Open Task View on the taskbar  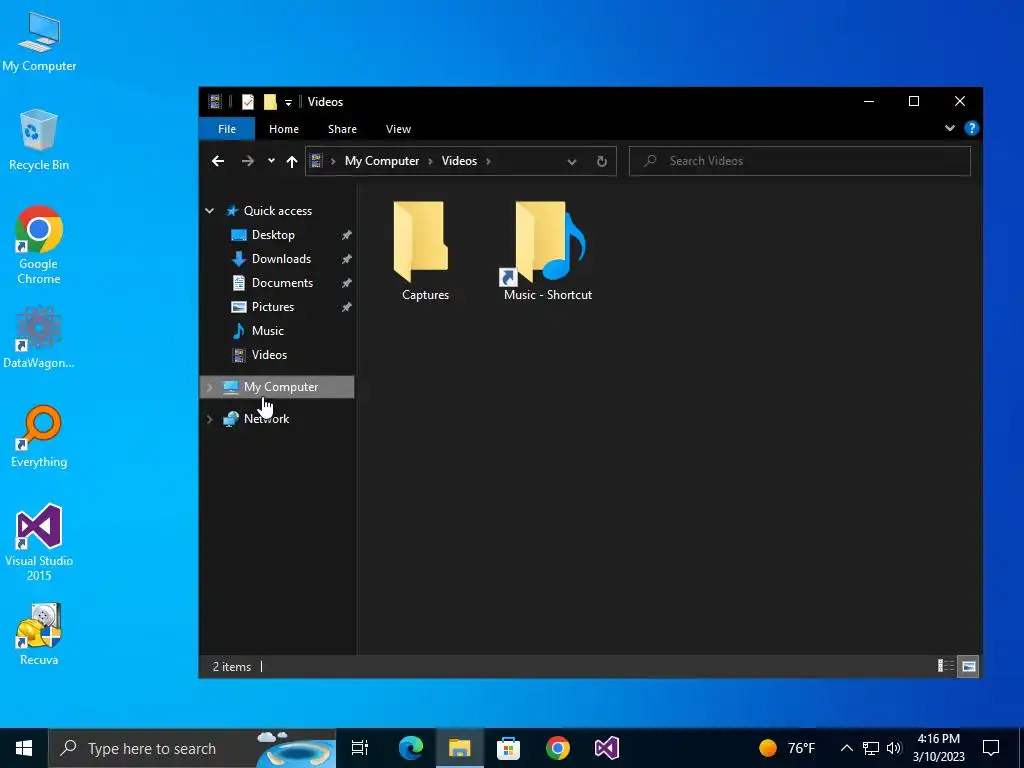[x=360, y=748]
